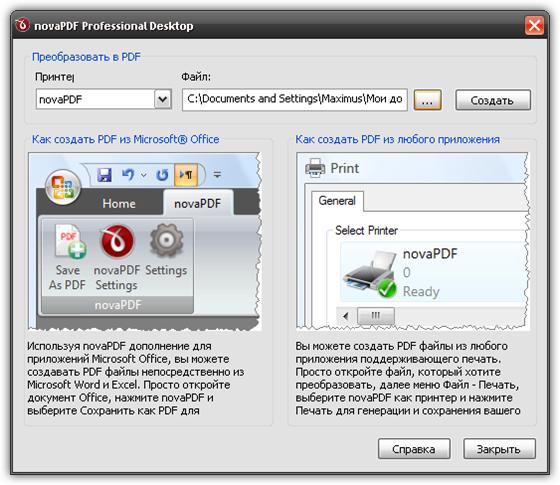
Task: Click the 'Print' title text
Action: [345, 168]
